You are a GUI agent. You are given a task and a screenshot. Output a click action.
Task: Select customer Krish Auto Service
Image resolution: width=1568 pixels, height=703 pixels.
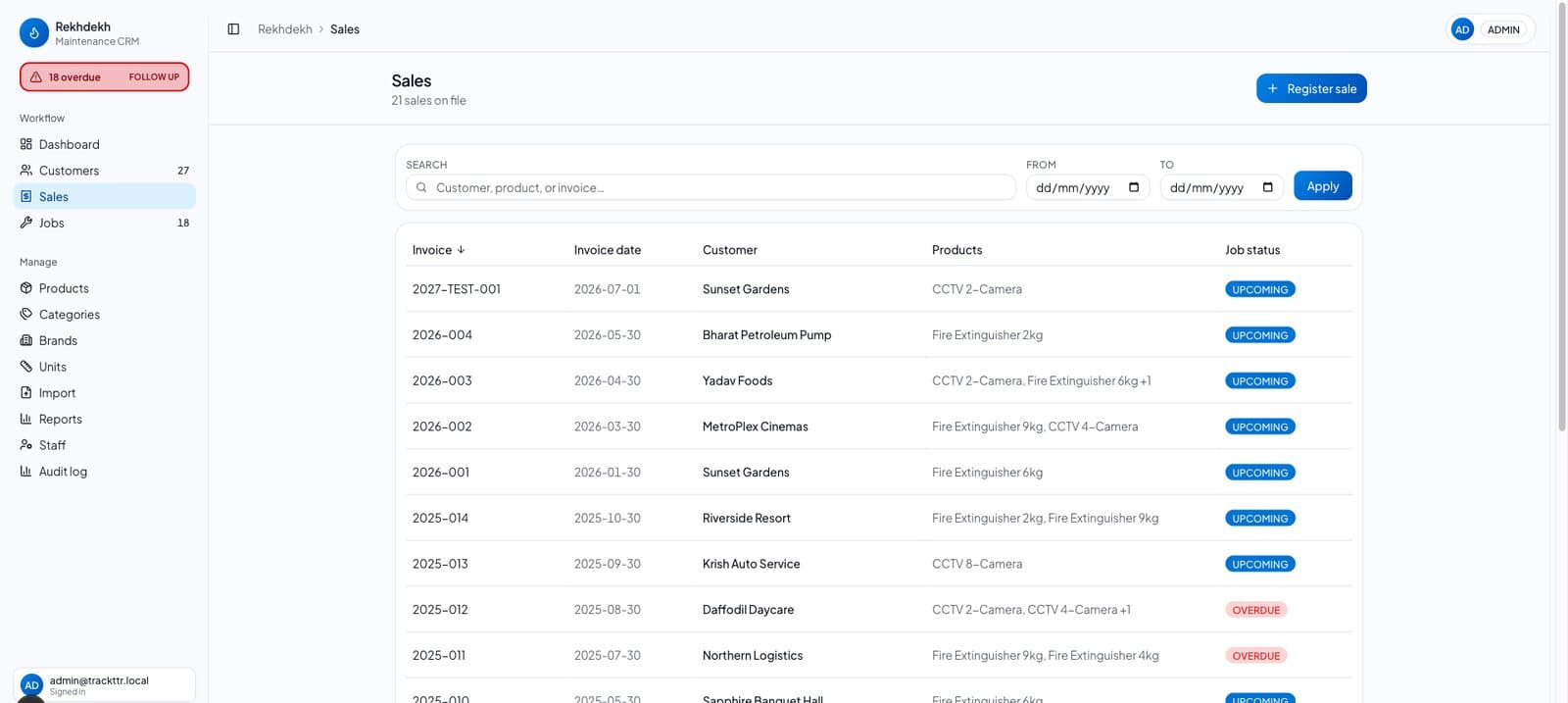pyautogui.click(x=751, y=564)
